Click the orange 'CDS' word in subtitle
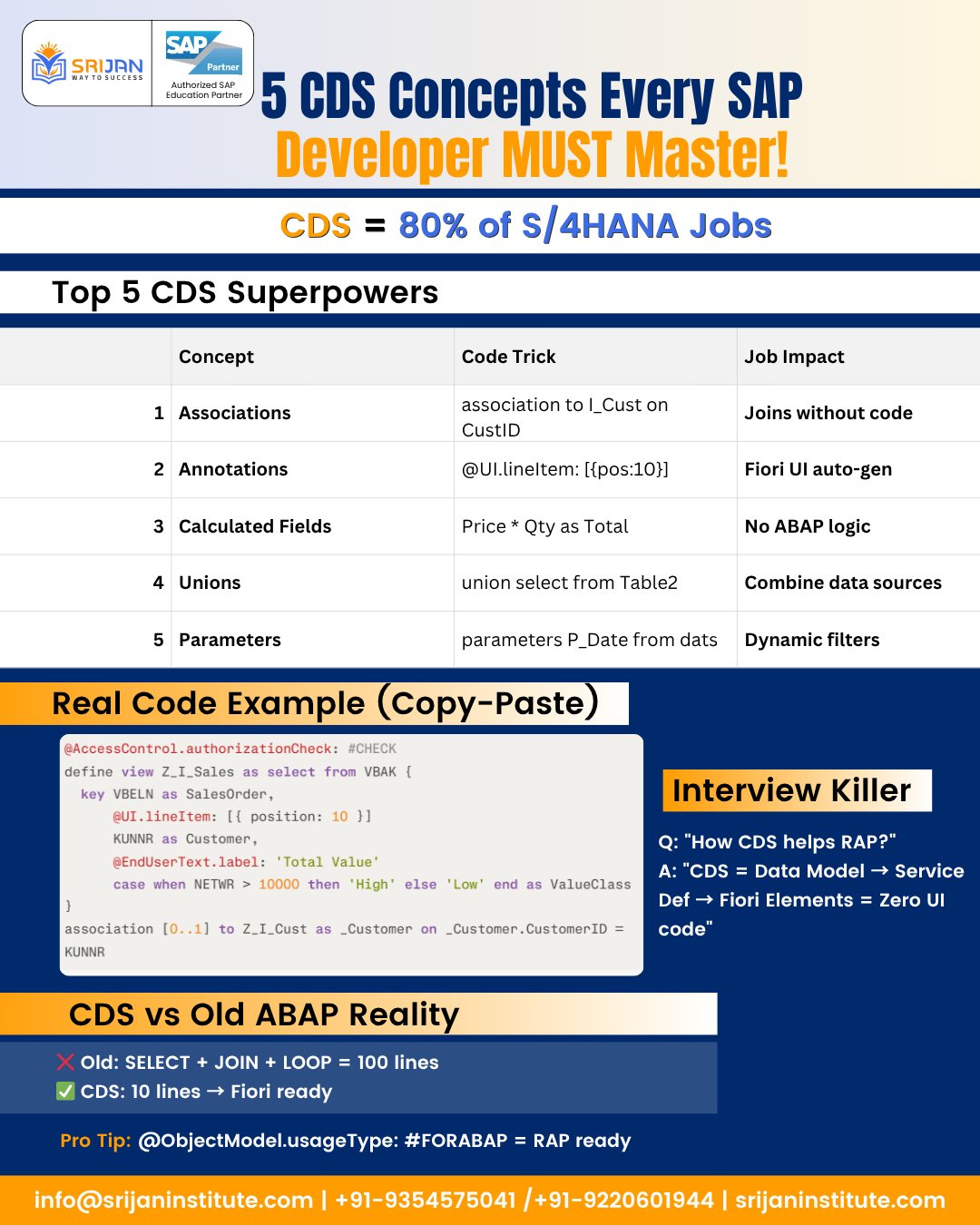The image size is (980, 1225). pyautogui.click(x=315, y=226)
